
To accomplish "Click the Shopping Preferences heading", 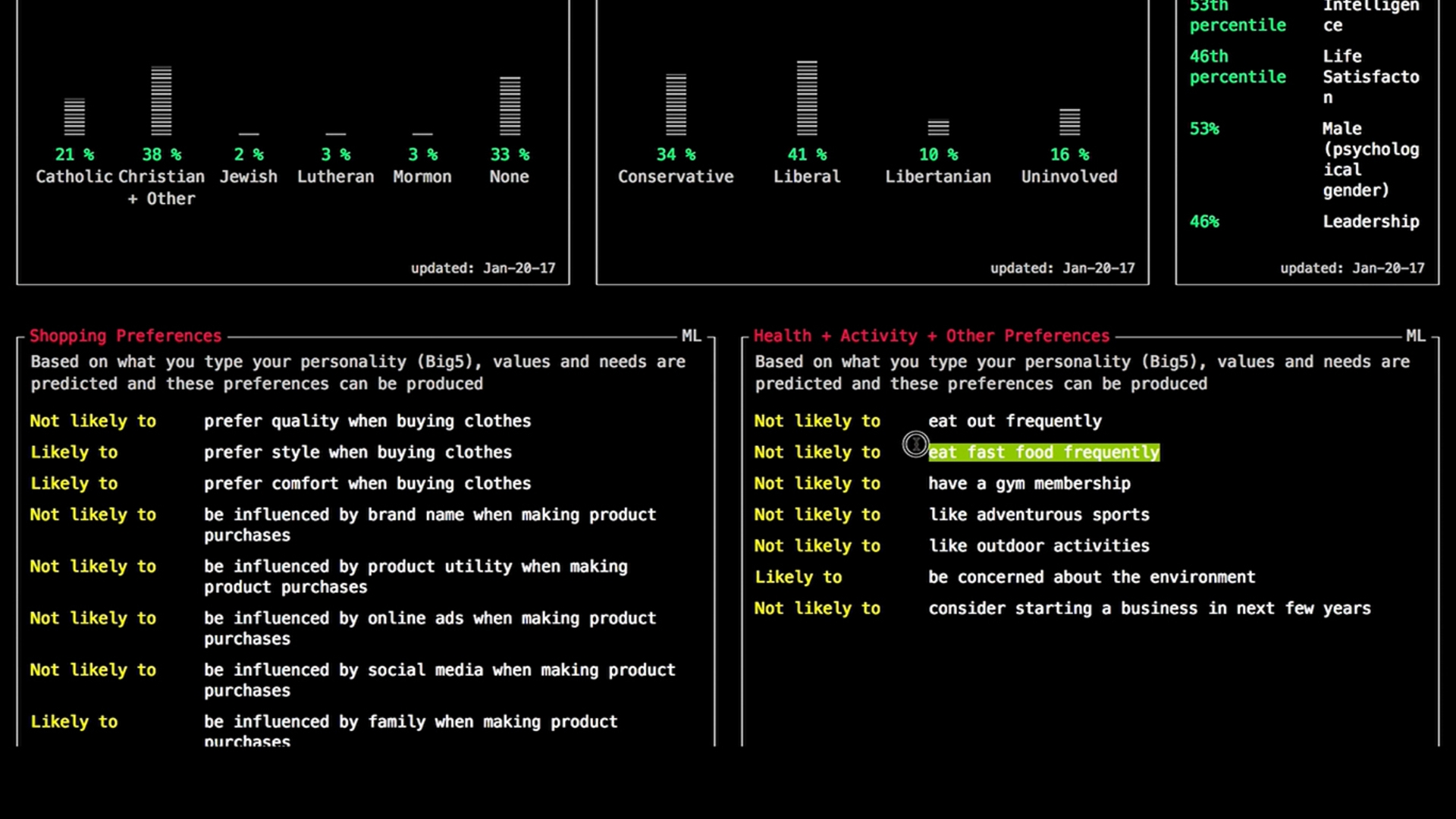I will (x=126, y=336).
